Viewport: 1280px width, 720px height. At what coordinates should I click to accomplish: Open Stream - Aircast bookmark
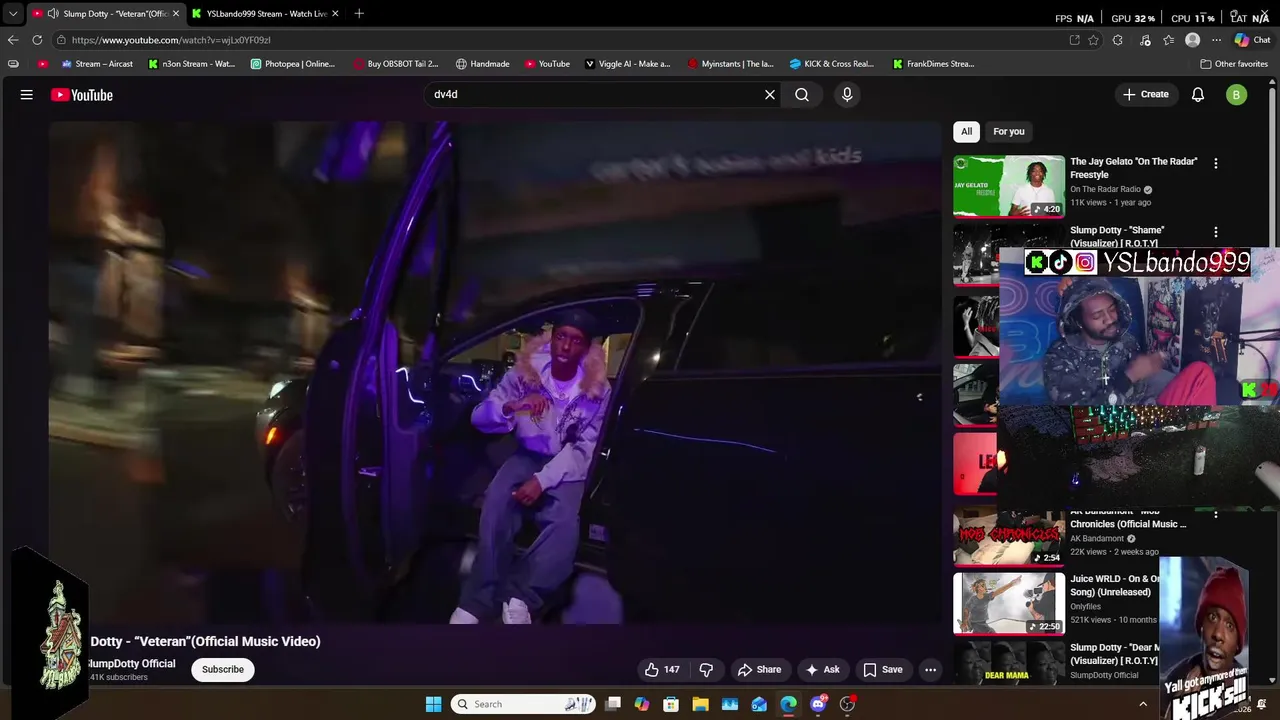pos(97,64)
